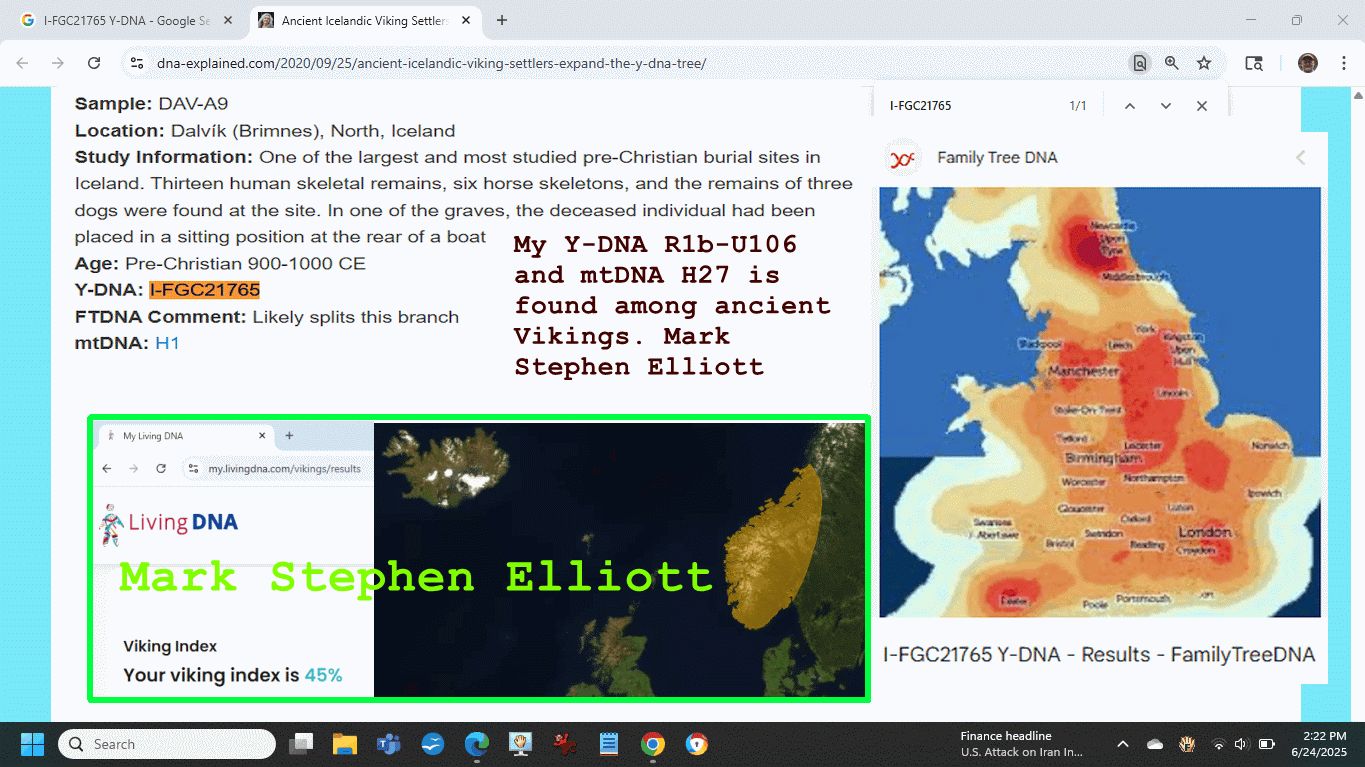This screenshot has height=767, width=1365.
Task: Bookmark this page with the star icon
Action: pyautogui.click(x=1204, y=63)
